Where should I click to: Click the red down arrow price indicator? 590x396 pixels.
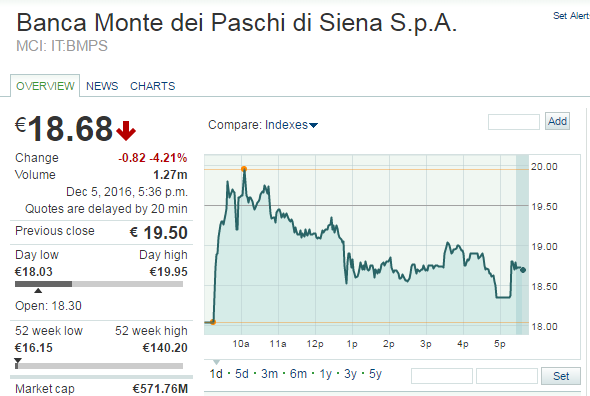126,131
